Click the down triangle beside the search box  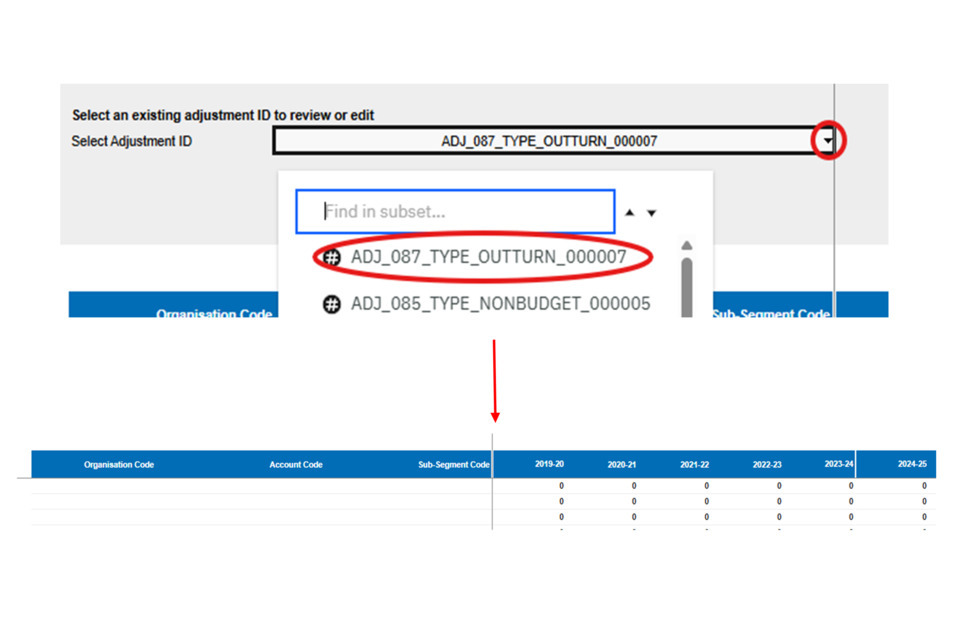[652, 213]
